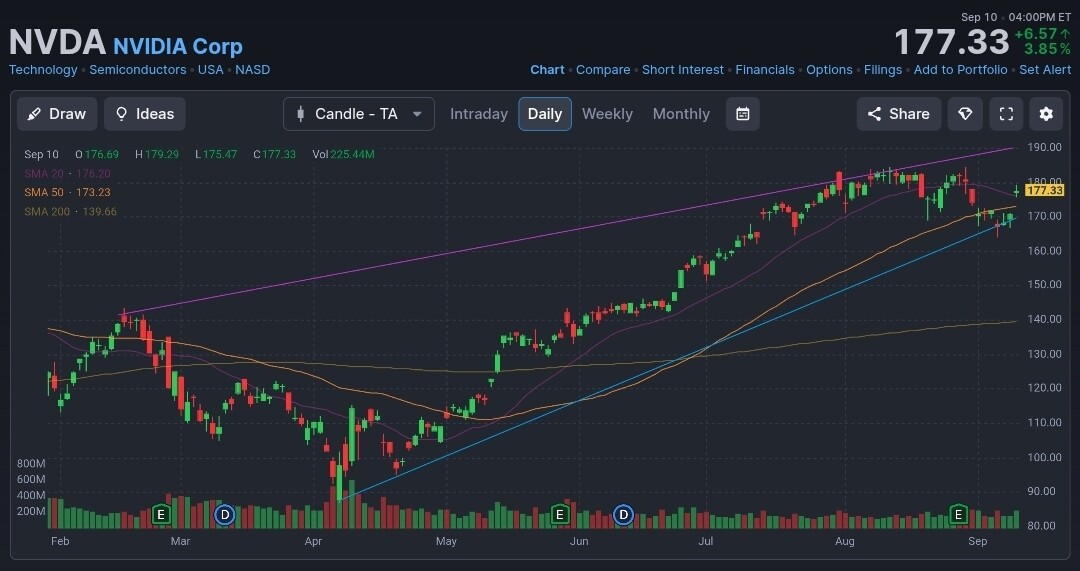Screen dimensions: 1080x571
Task: Click the September earnings E marker
Action: [x=958, y=515]
